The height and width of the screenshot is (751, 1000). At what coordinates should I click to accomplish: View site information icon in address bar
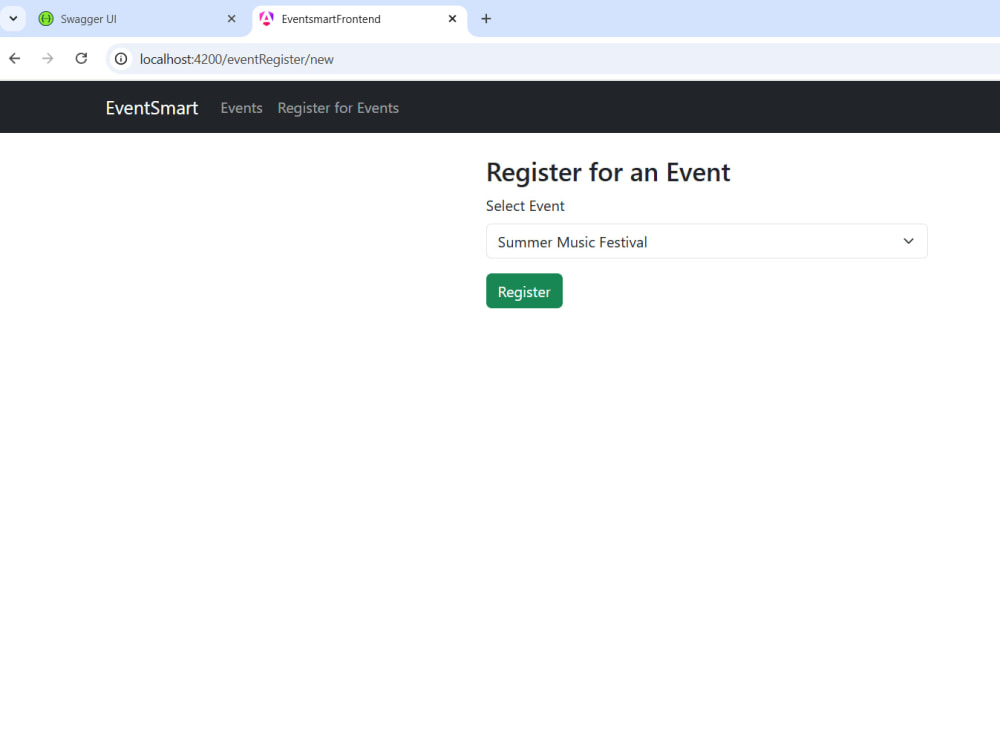point(121,59)
